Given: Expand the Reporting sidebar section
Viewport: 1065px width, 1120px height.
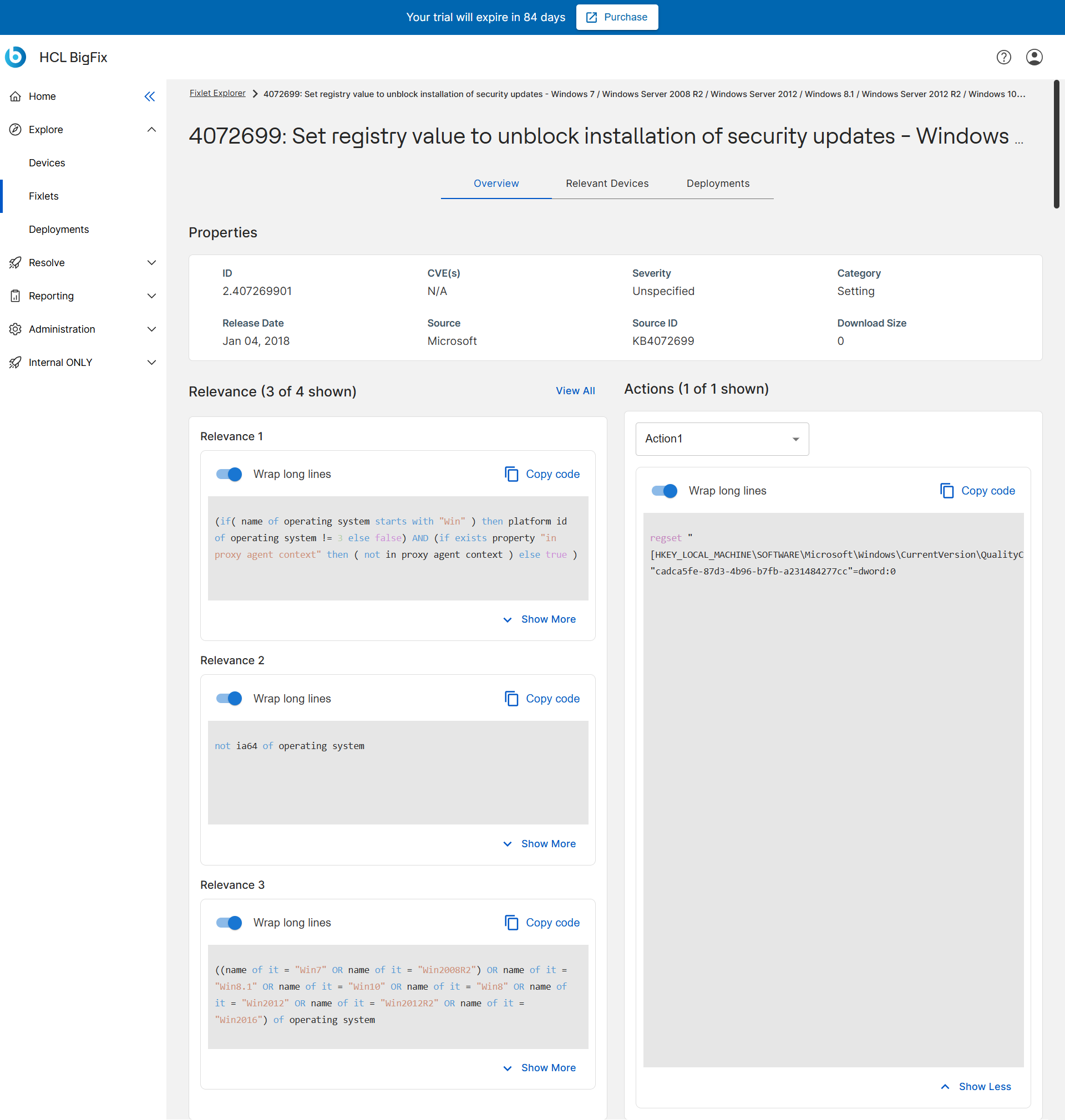Looking at the screenshot, I should 151,296.
